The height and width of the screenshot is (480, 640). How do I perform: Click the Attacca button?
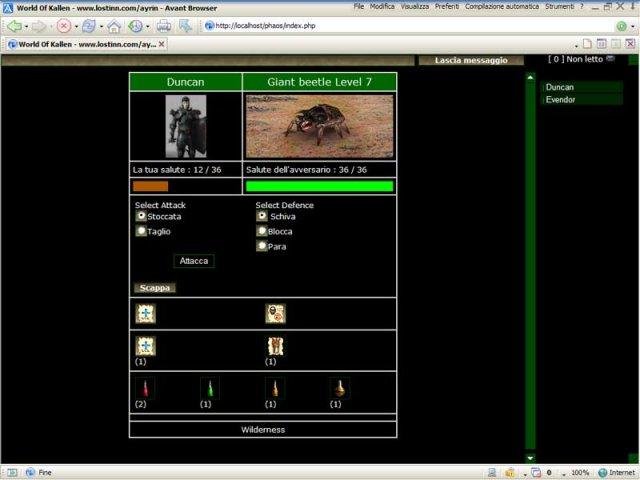(x=194, y=261)
